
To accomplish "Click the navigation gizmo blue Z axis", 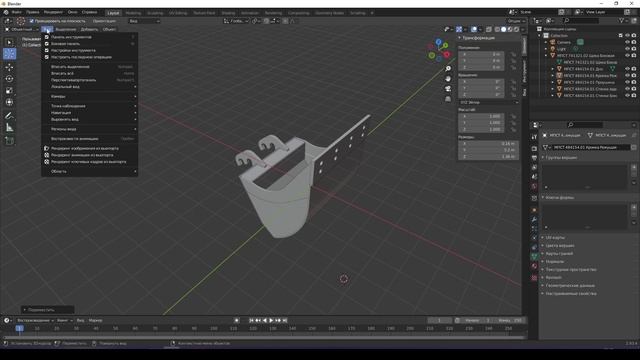I will [x=439, y=42].
